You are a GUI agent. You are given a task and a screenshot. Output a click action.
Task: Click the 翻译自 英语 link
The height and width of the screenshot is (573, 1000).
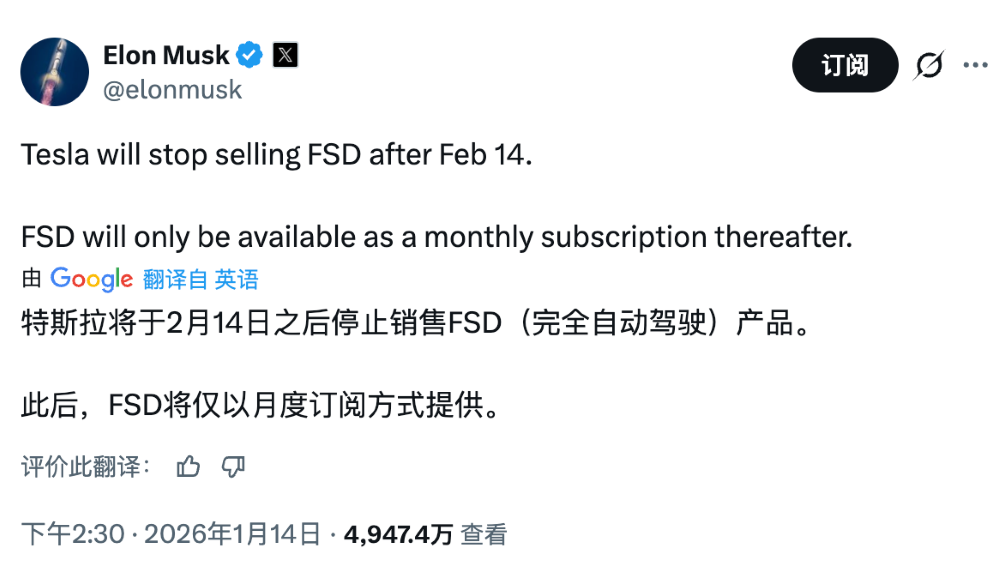point(200,280)
